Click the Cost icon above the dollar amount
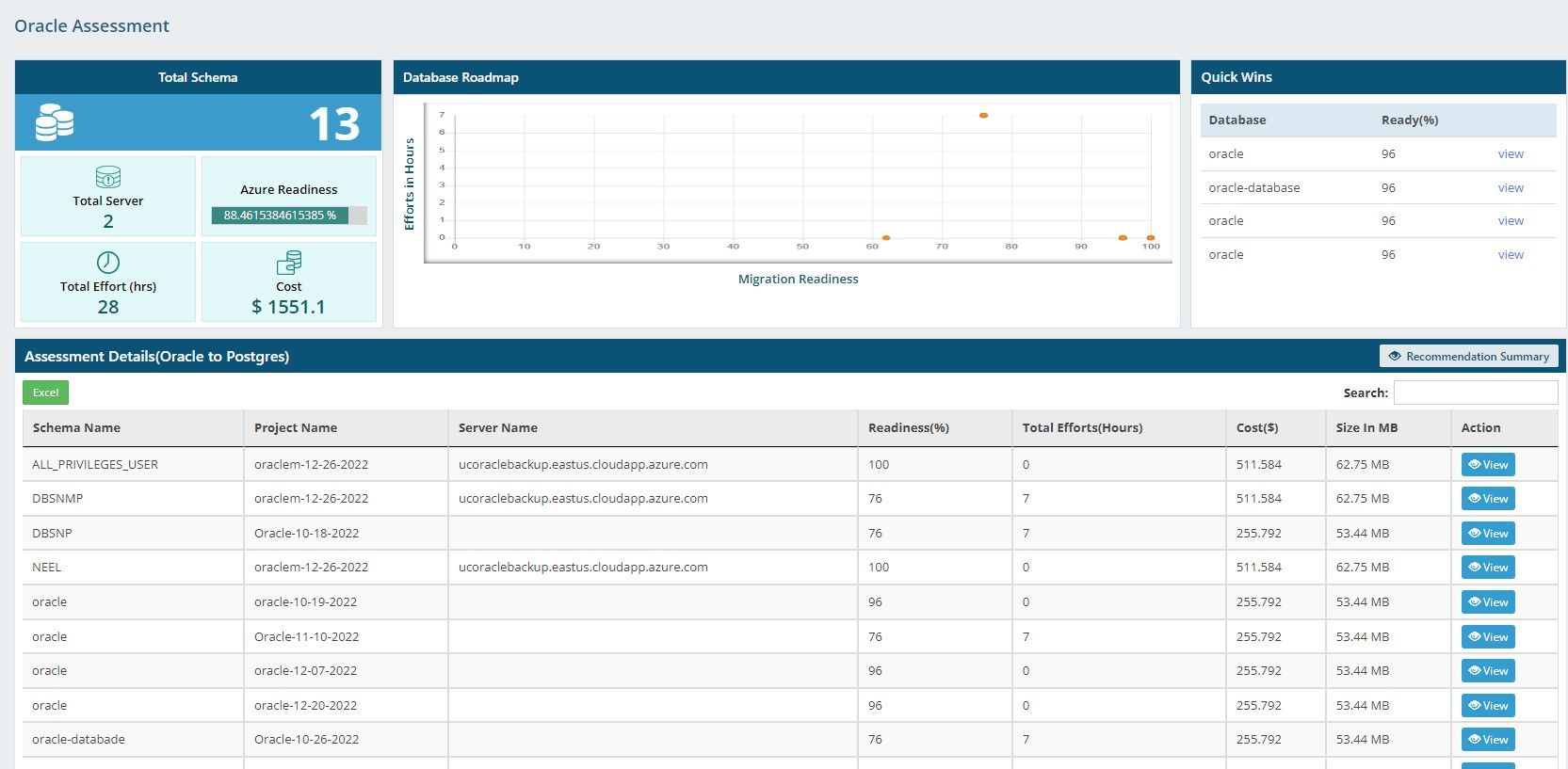The image size is (1568, 769). tap(289, 263)
